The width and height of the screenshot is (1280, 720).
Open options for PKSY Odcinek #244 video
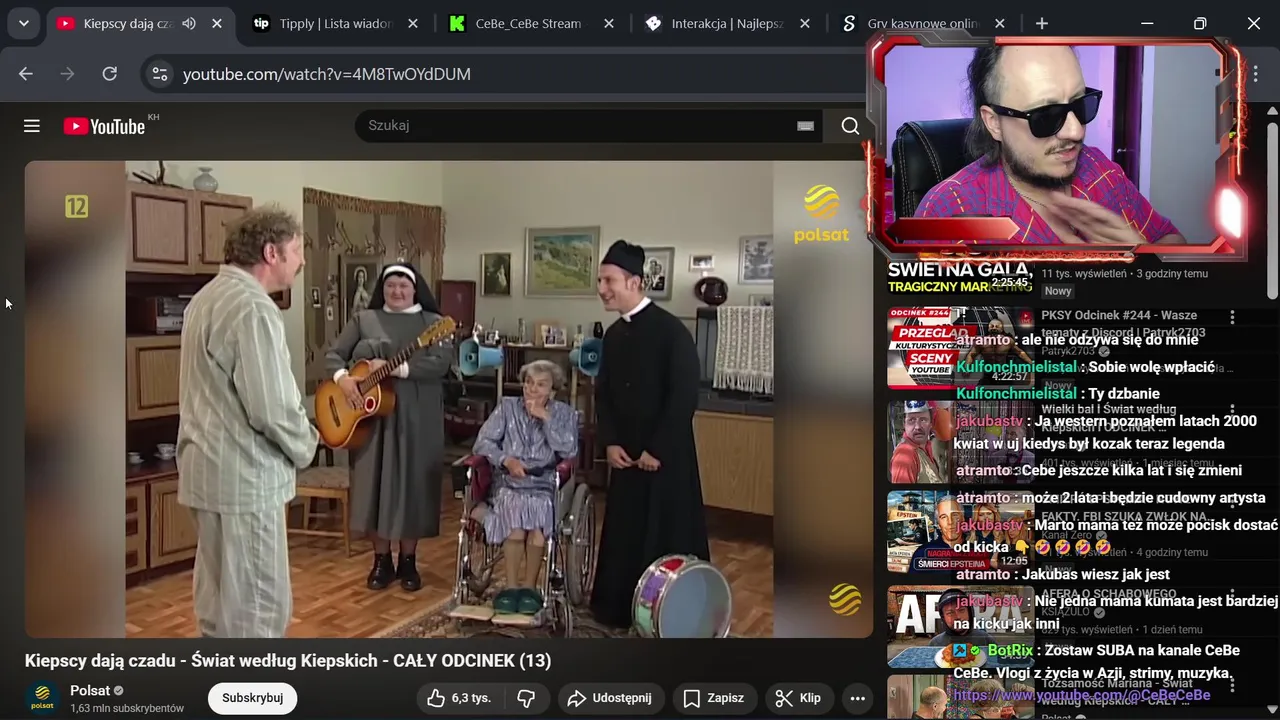pos(1232,317)
